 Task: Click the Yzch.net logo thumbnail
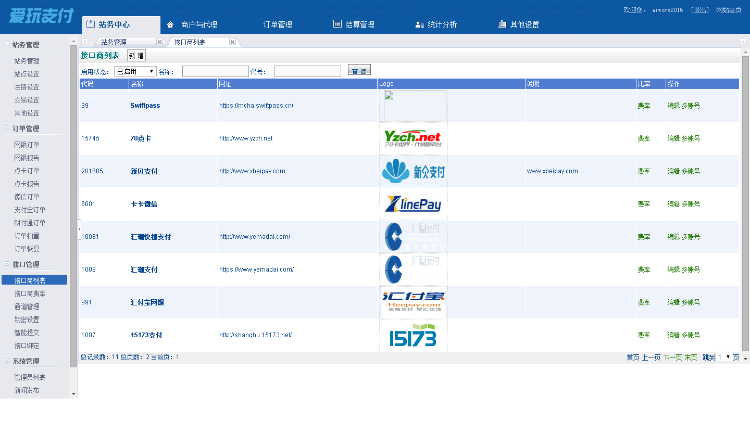click(413, 138)
